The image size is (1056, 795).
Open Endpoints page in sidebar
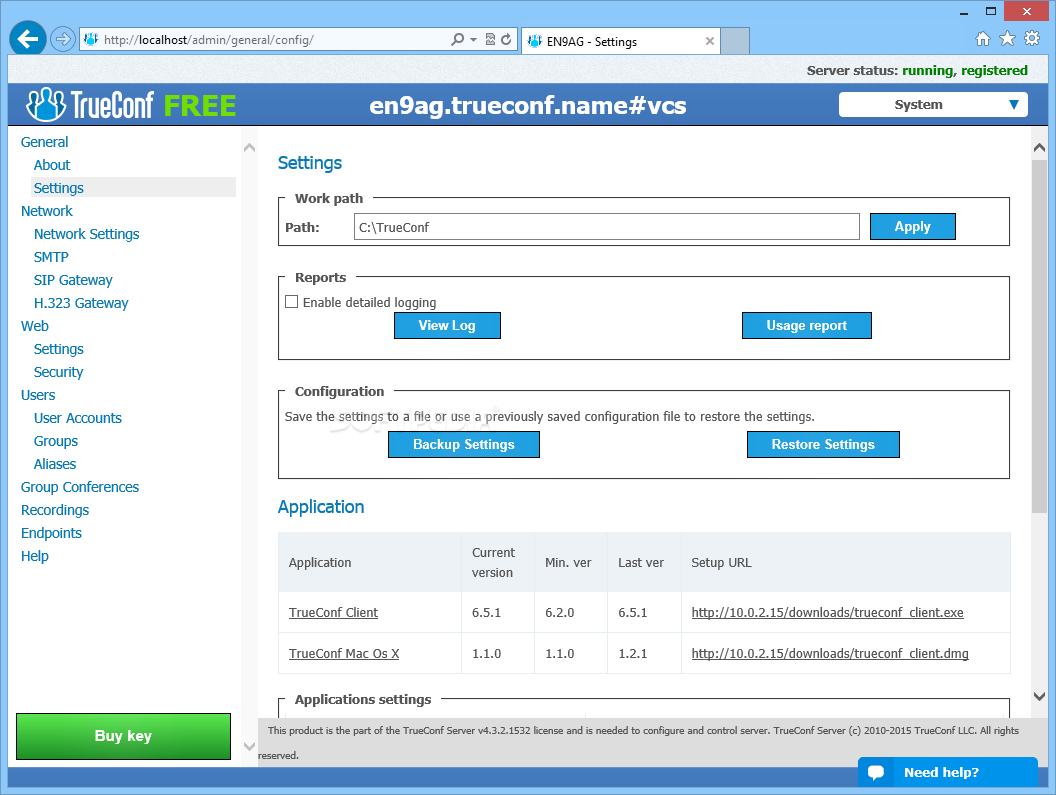[x=51, y=533]
